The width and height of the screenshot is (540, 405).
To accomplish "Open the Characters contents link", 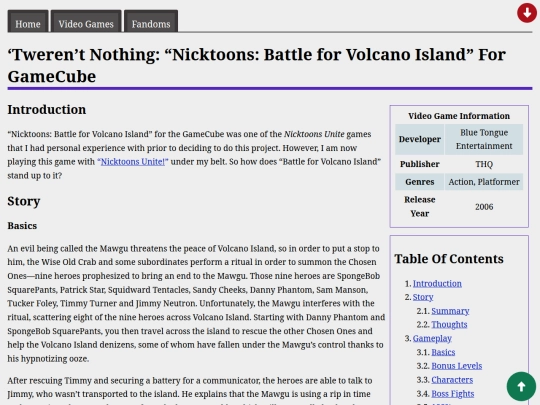I will point(452,380).
